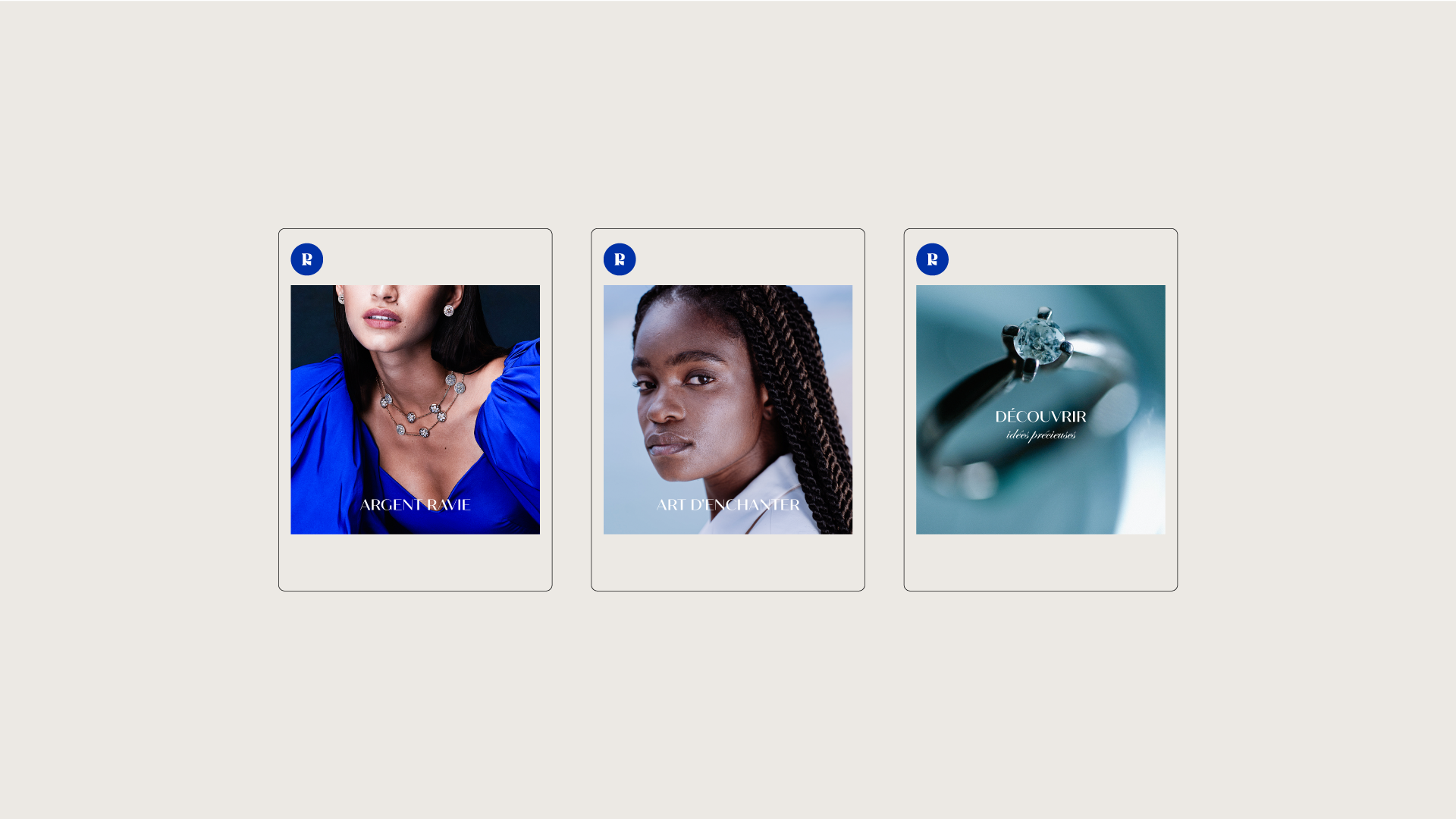Click empty footer below Argent Ravie photo
1456x819 pixels.
[415, 562]
